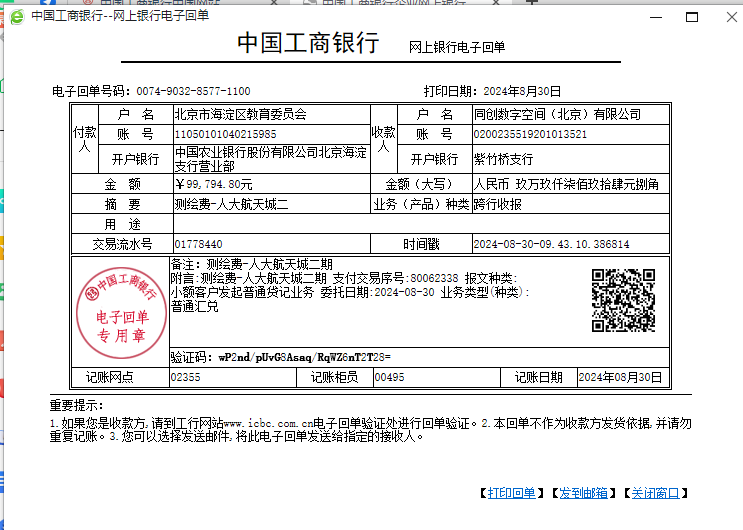
Task: Click accounting teller number 00495
Action: coord(390,377)
